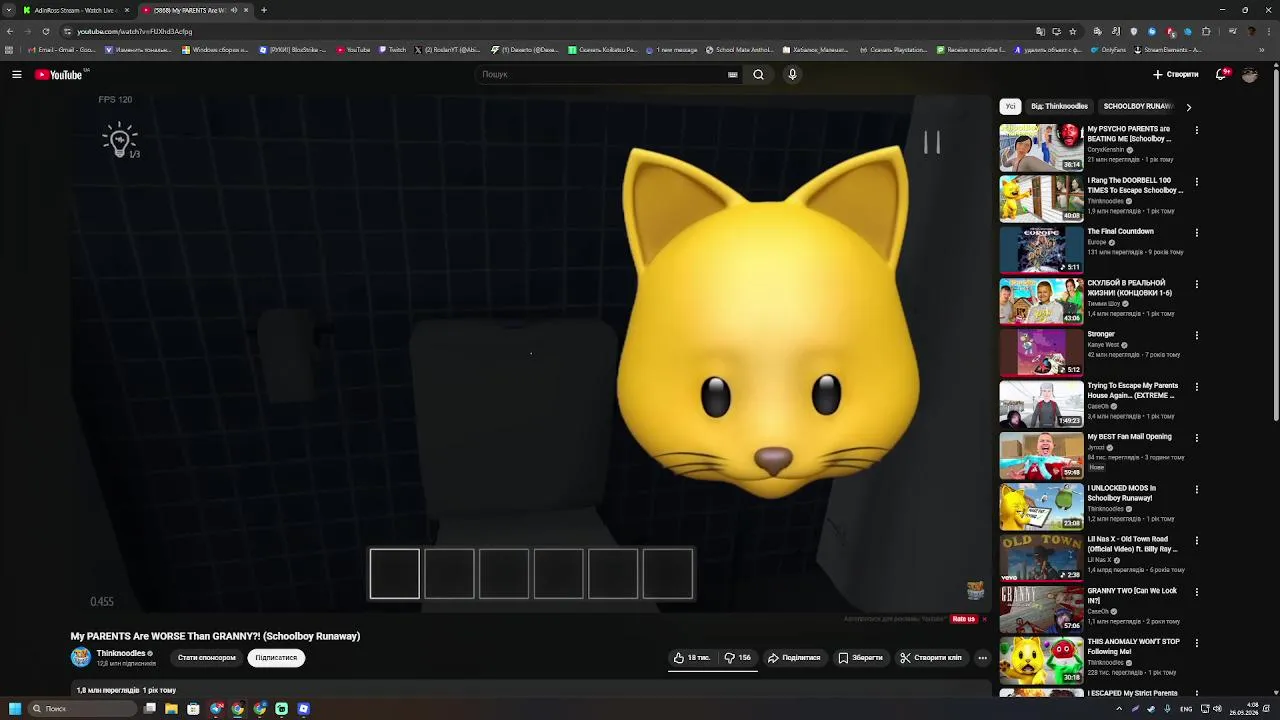Like the video with thumbs up
This screenshot has height=720, width=1280.
click(691, 658)
